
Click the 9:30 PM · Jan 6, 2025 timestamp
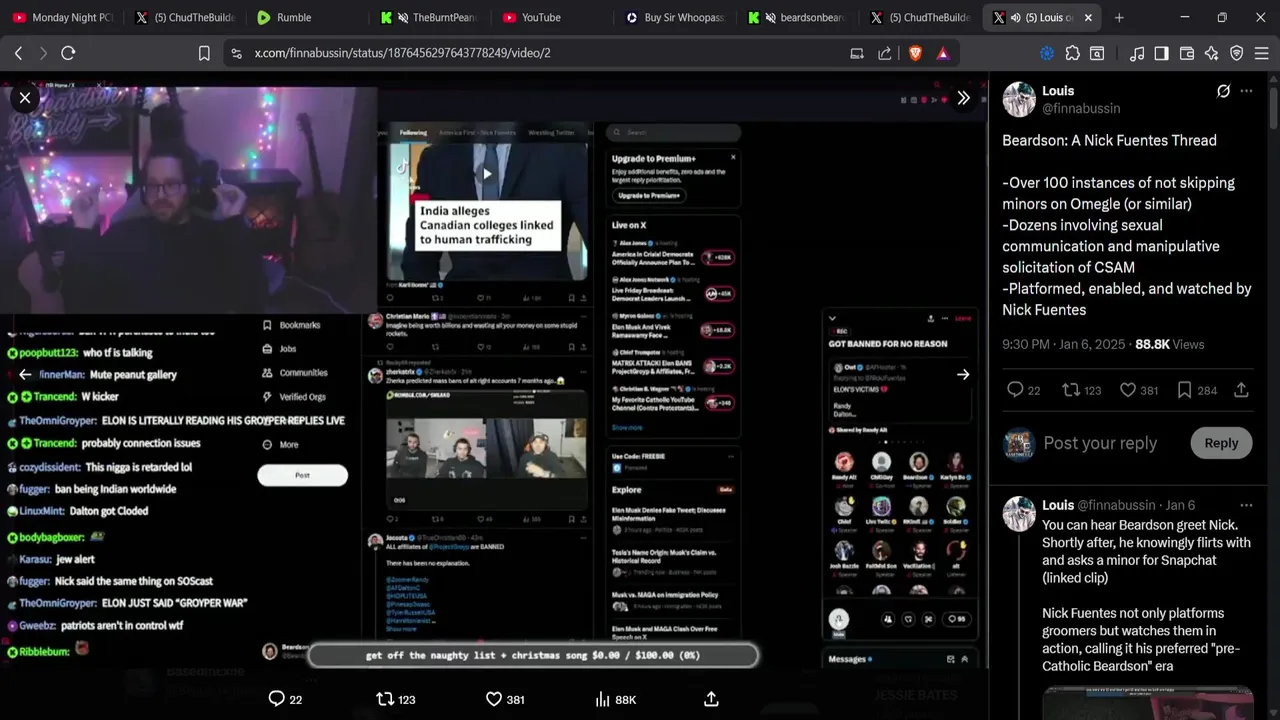(1064, 344)
